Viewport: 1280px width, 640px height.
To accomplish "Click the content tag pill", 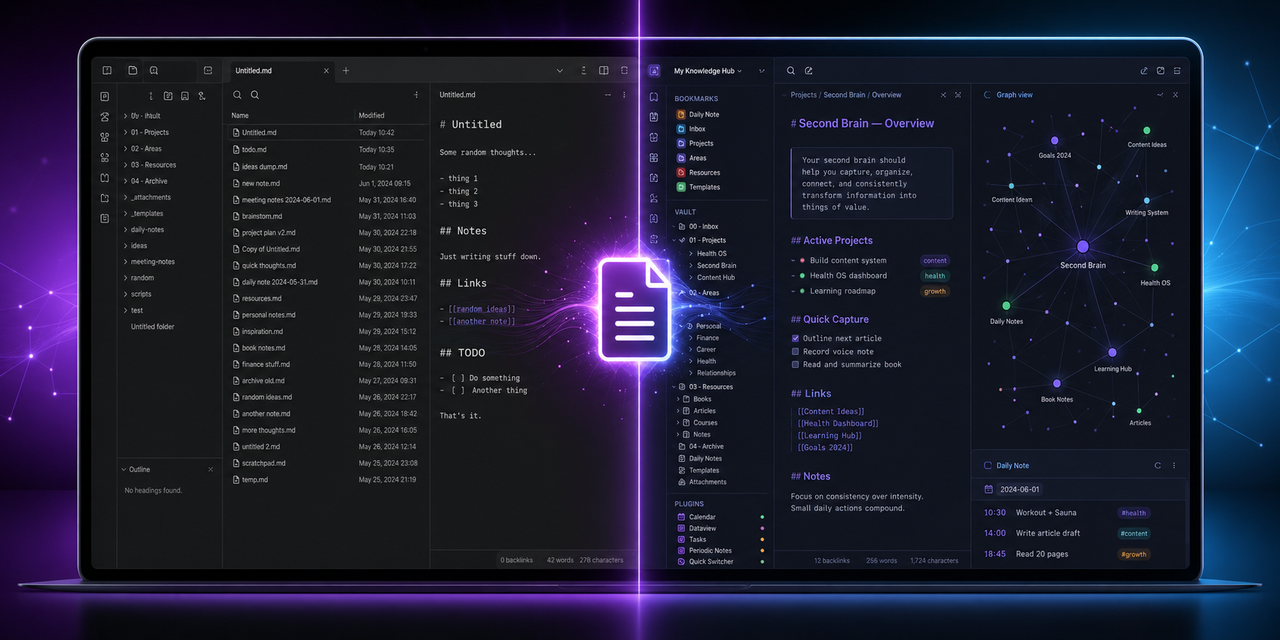I will point(935,261).
